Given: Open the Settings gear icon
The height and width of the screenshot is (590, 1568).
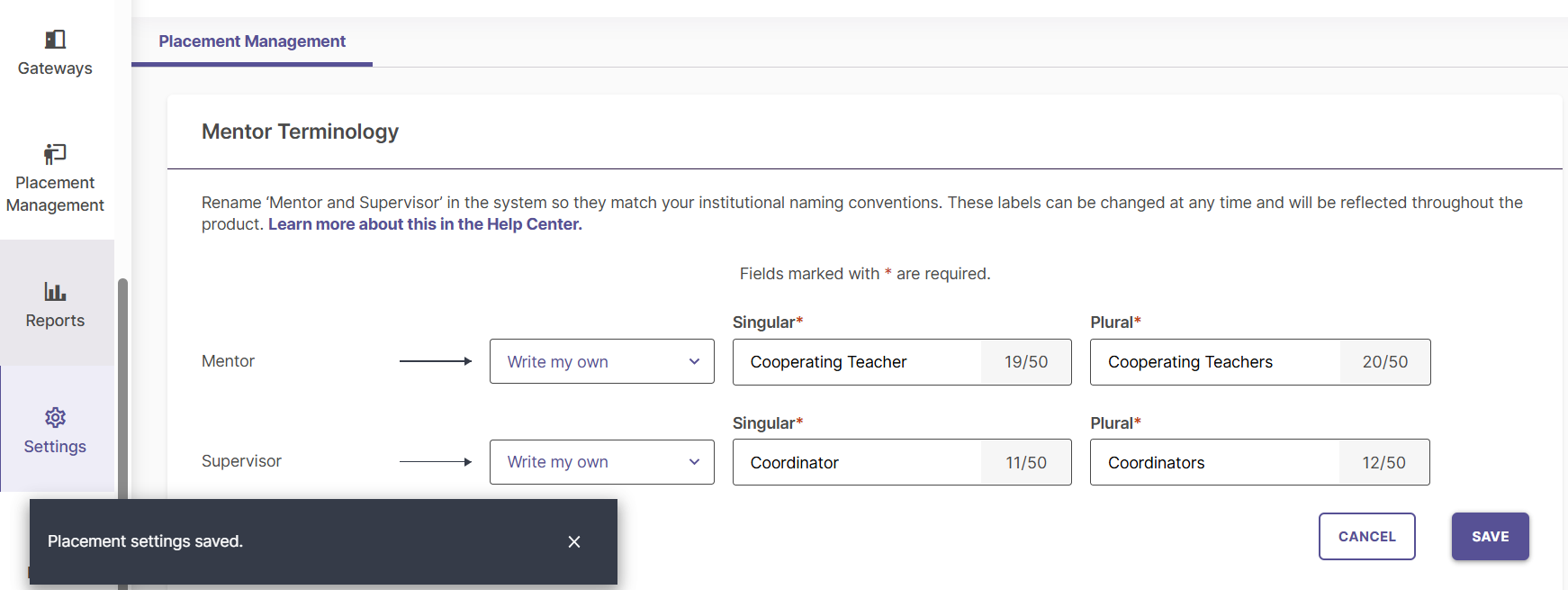Looking at the screenshot, I should click(x=55, y=418).
